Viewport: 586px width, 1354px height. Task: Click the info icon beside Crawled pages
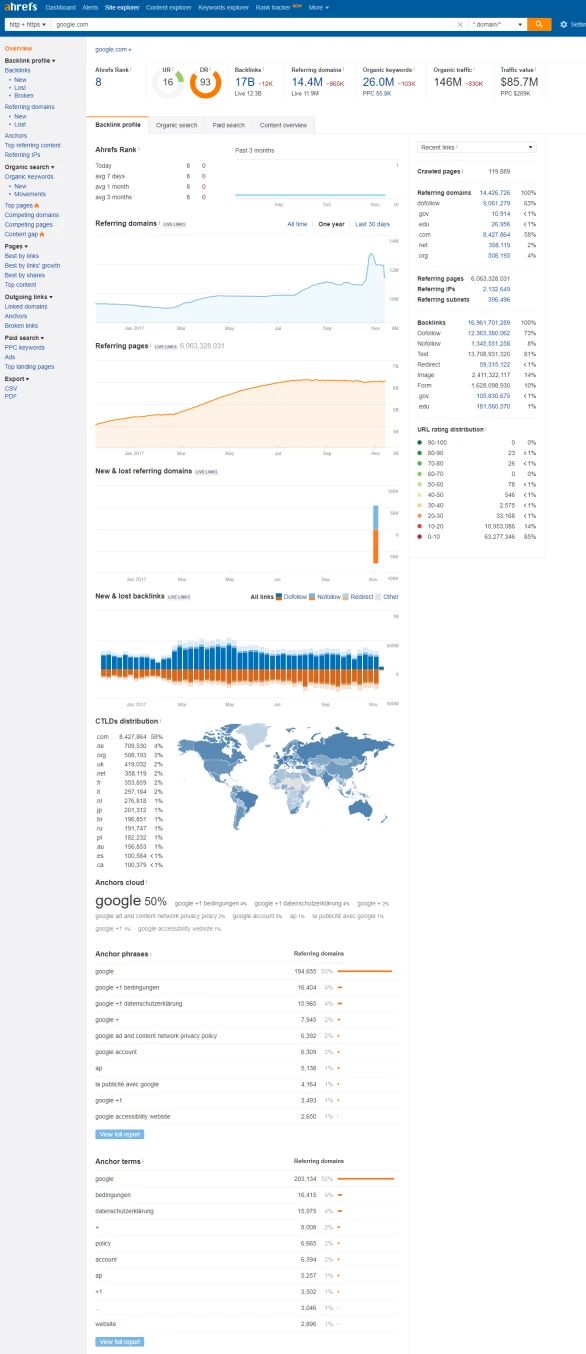coord(463,172)
